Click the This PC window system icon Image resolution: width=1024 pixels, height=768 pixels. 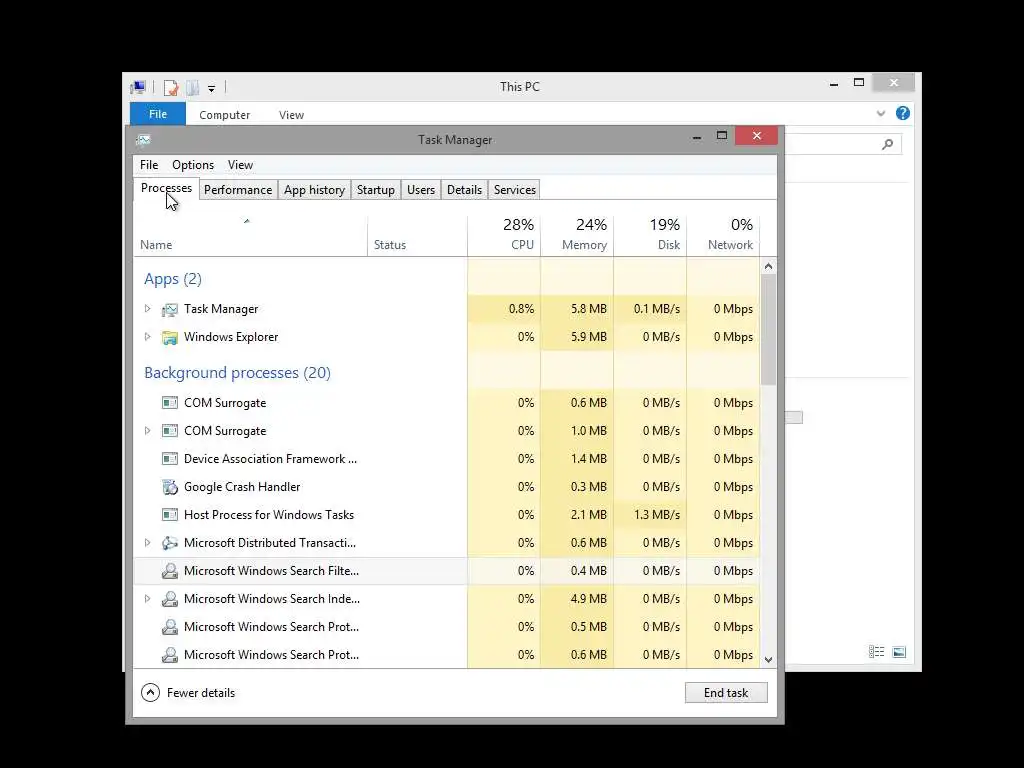(138, 87)
